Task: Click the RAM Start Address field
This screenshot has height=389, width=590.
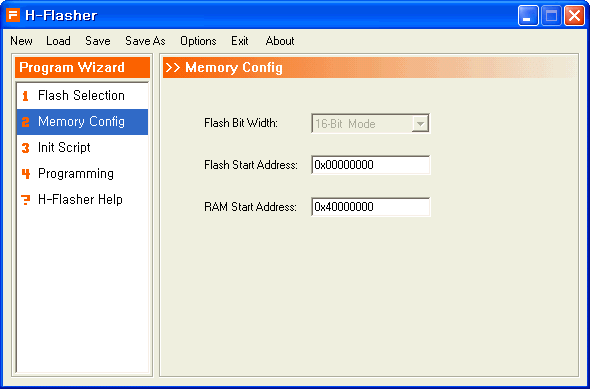Action: click(371, 207)
